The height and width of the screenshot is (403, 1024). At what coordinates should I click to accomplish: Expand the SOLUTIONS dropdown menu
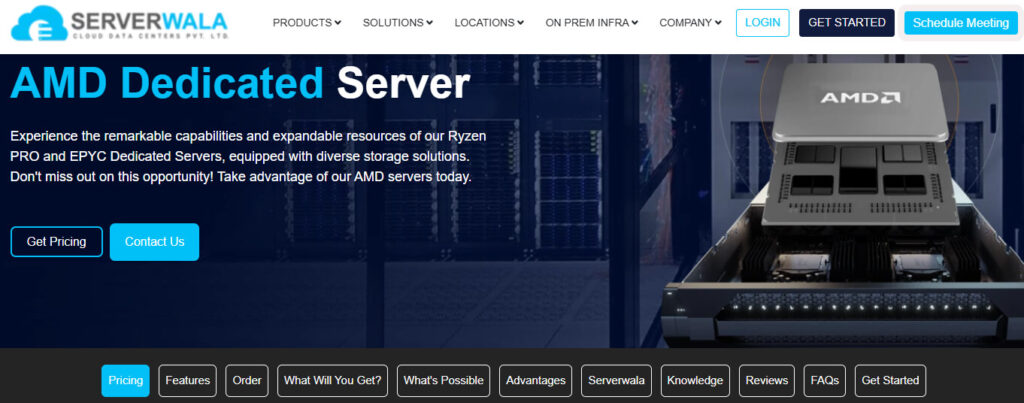click(x=398, y=23)
